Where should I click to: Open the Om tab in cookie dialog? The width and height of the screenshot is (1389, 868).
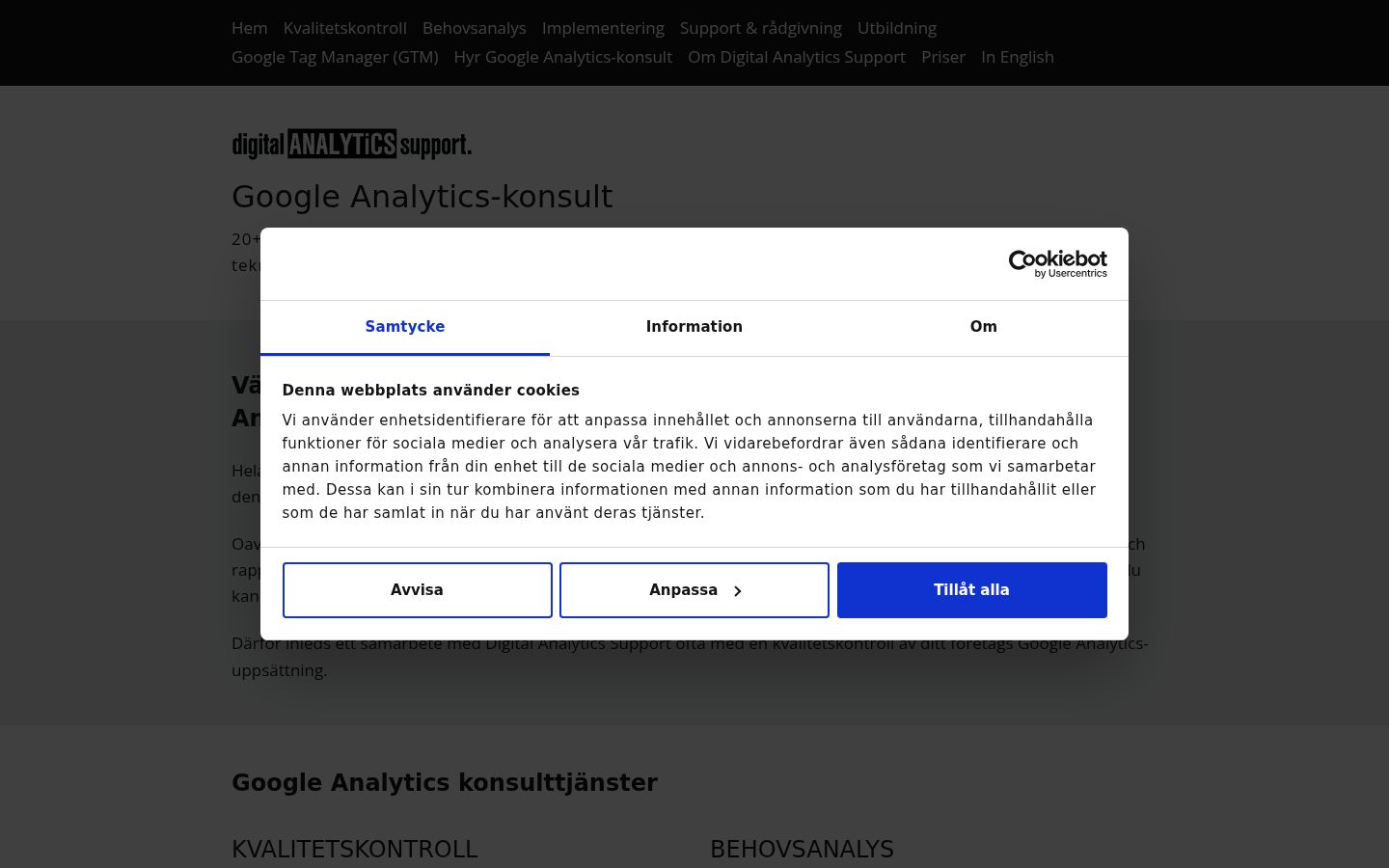pos(984,327)
